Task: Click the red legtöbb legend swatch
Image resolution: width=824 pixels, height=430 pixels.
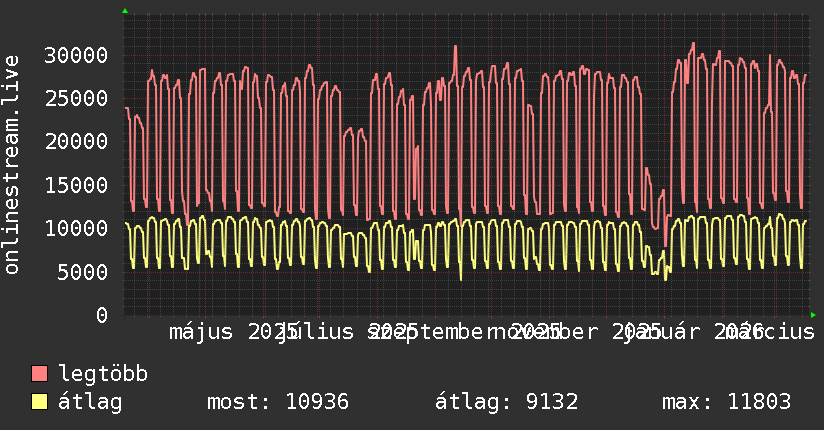Action: tap(39, 374)
